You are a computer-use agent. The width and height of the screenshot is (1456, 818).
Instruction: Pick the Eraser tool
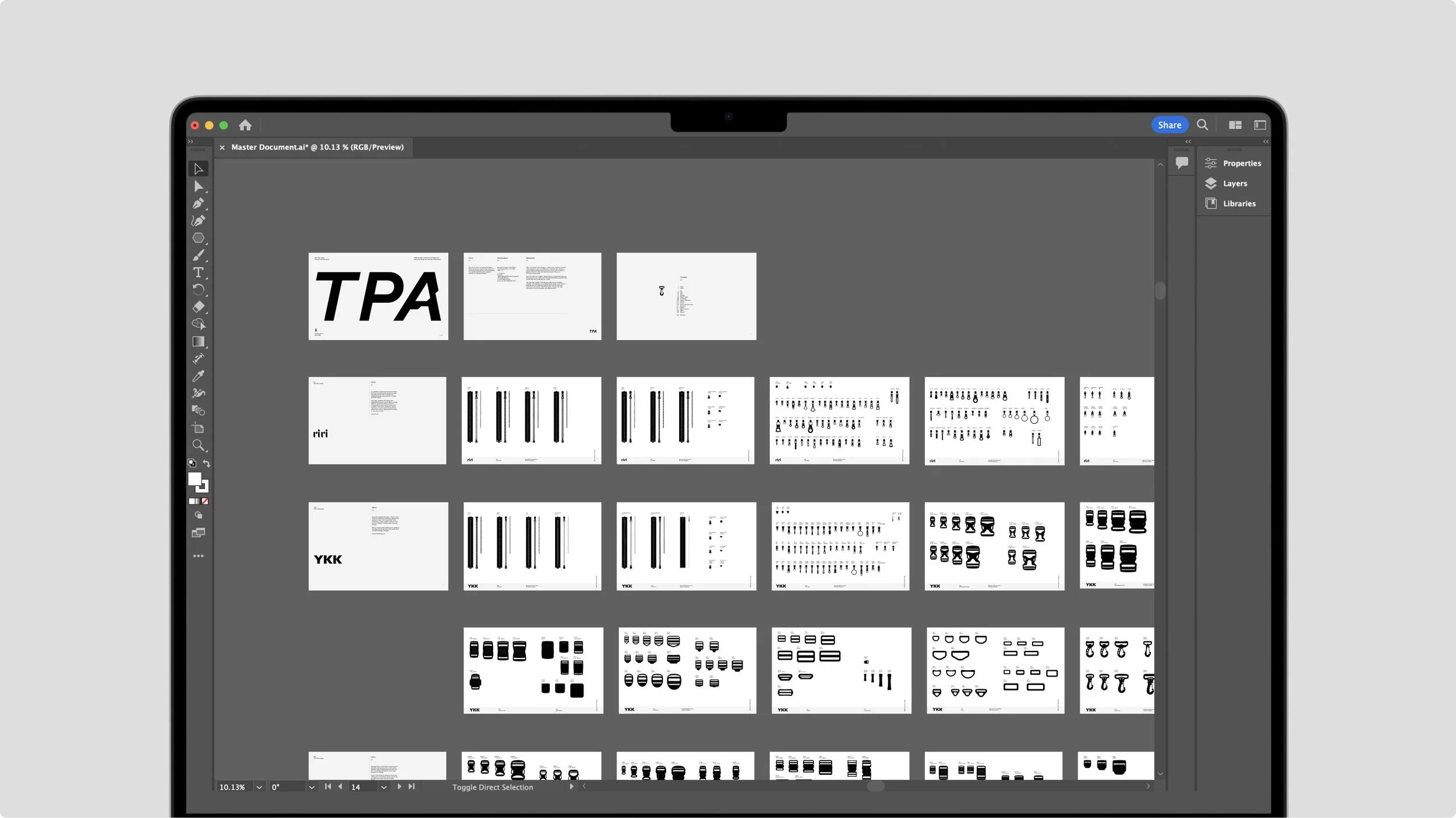pos(198,307)
